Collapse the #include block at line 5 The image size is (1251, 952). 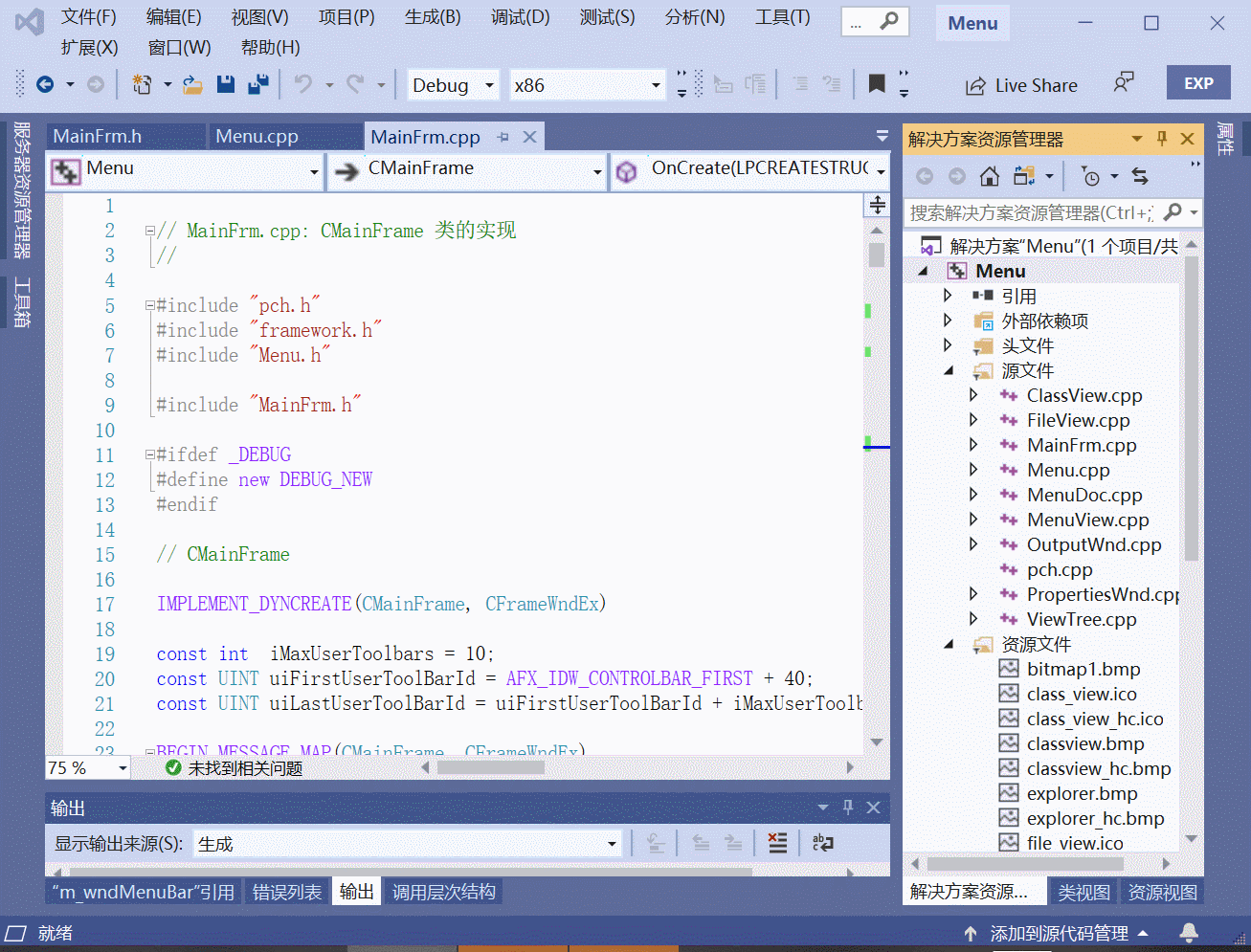point(149,305)
